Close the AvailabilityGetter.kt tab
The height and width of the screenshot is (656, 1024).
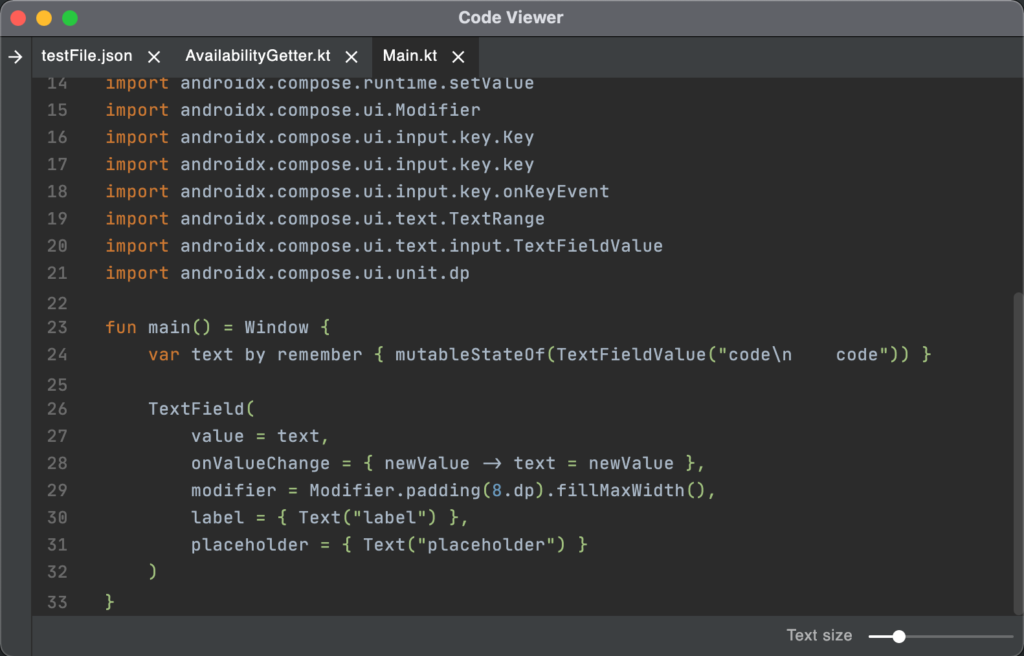coord(351,57)
